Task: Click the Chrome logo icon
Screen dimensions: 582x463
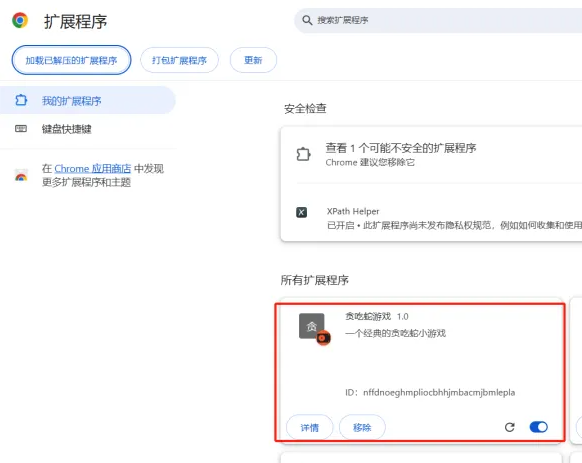Action: pyautogui.click(x=20, y=20)
